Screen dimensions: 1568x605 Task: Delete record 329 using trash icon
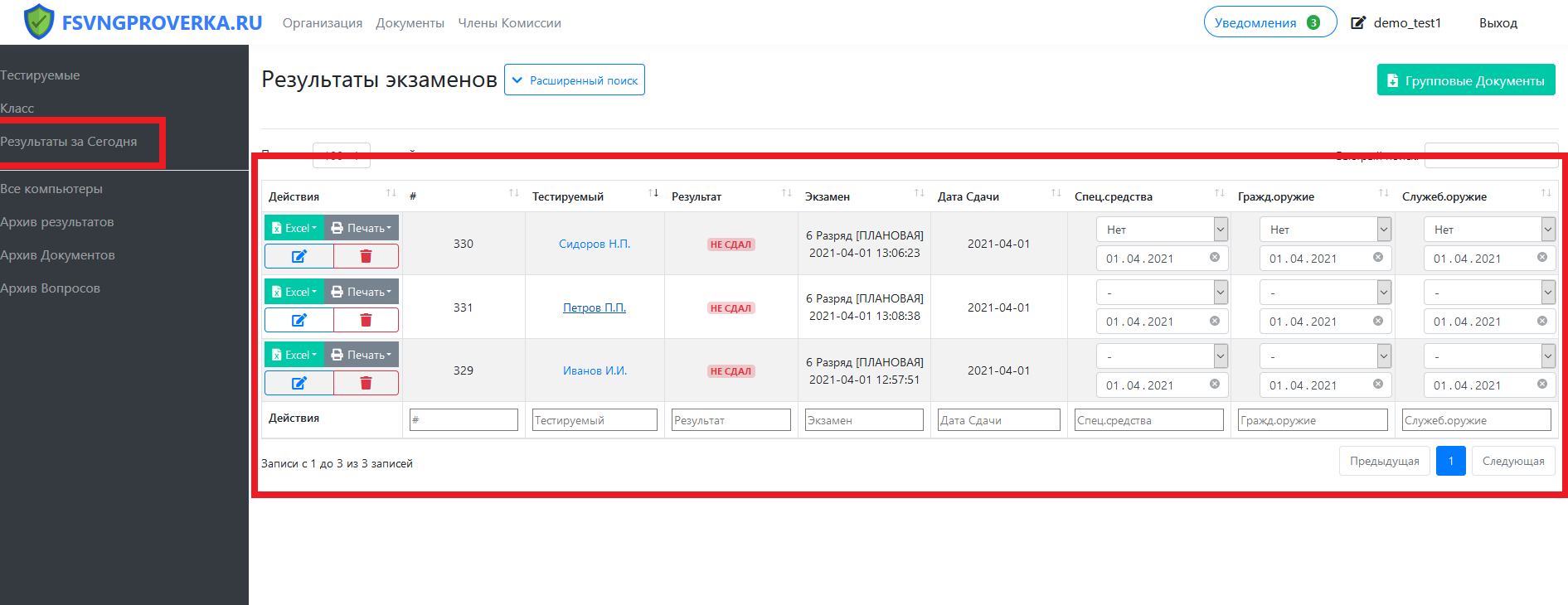pos(366,383)
